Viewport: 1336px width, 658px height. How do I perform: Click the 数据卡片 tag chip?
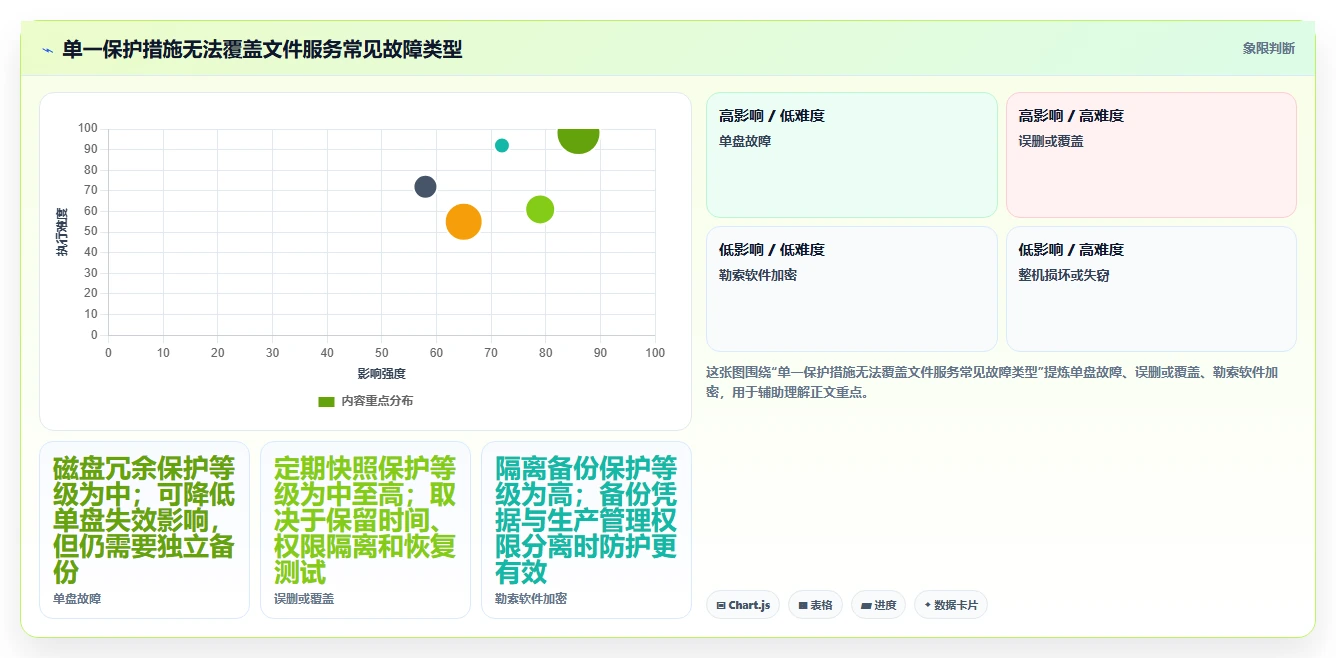951,605
